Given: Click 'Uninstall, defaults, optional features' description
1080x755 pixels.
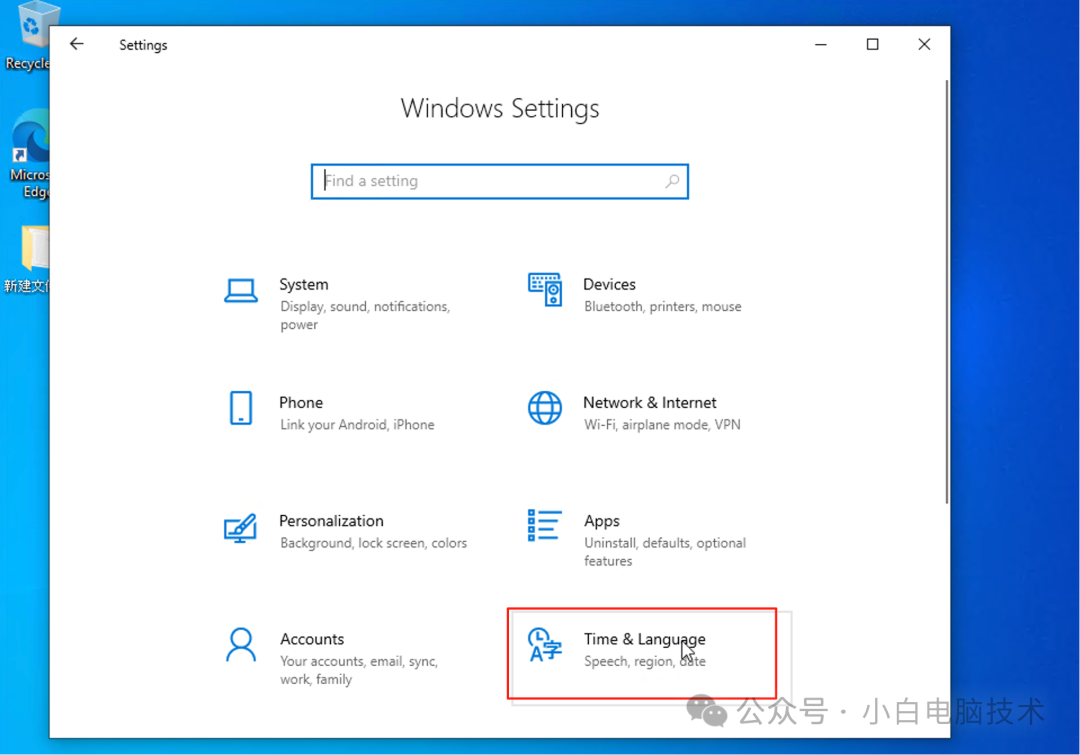Looking at the screenshot, I should pos(665,552).
